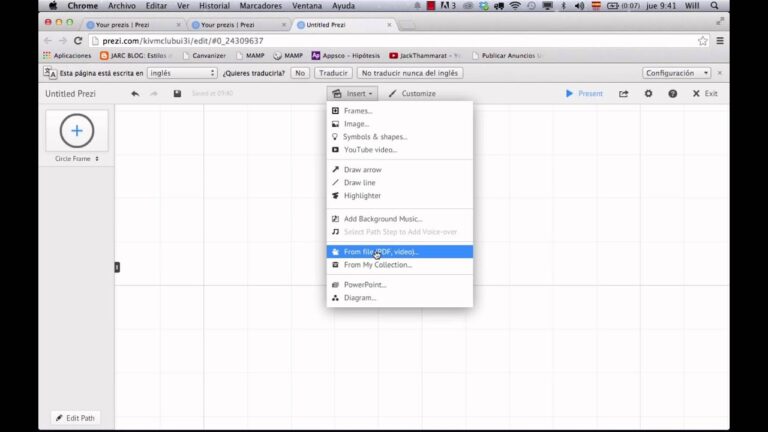The width and height of the screenshot is (768, 432).
Task: Open the Archivo menu in menu bar
Action: (x=121, y=6)
